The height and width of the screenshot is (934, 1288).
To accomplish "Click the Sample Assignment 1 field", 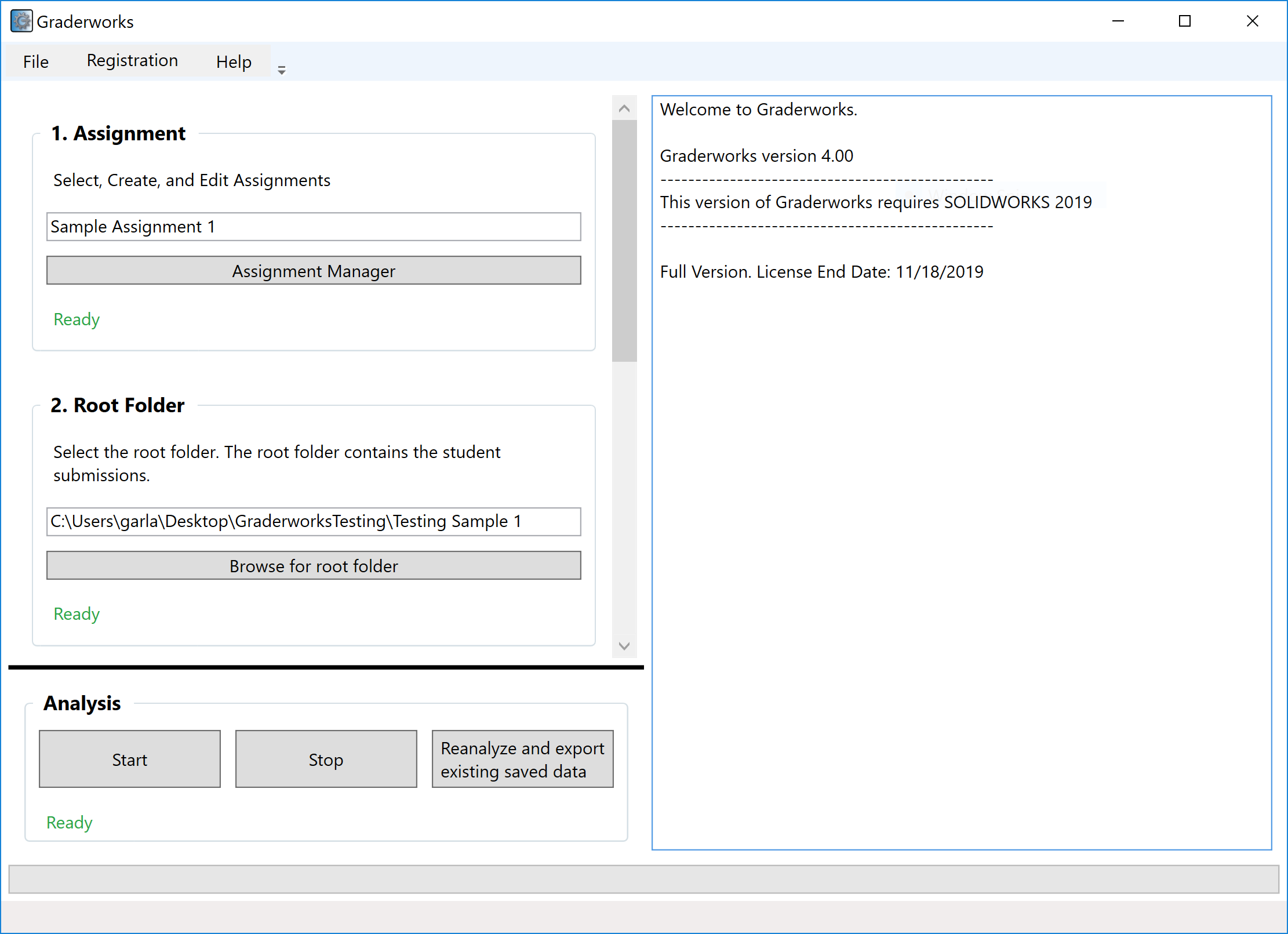I will pos(314,227).
